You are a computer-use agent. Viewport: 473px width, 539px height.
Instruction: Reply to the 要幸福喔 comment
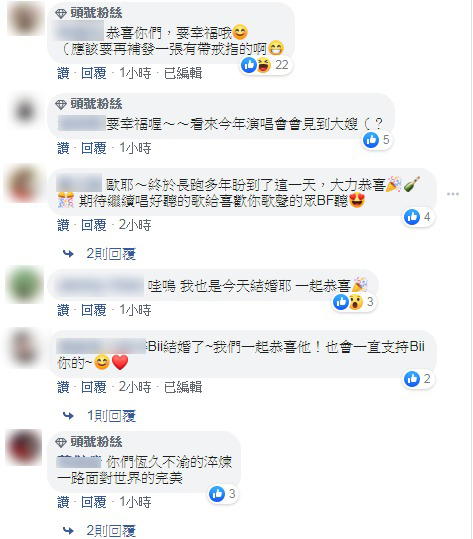click(x=94, y=148)
